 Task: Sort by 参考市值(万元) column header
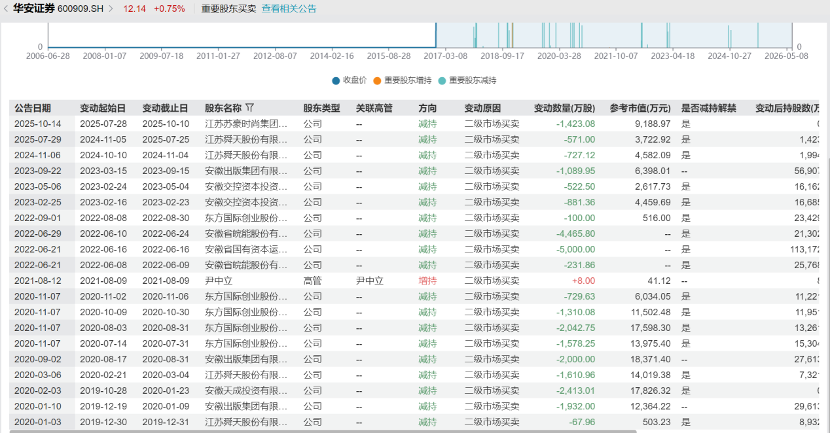click(640, 108)
